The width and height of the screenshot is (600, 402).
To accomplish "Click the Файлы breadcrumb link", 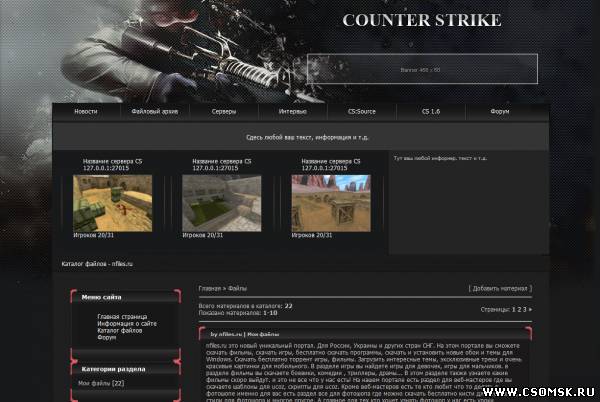I will (237, 288).
